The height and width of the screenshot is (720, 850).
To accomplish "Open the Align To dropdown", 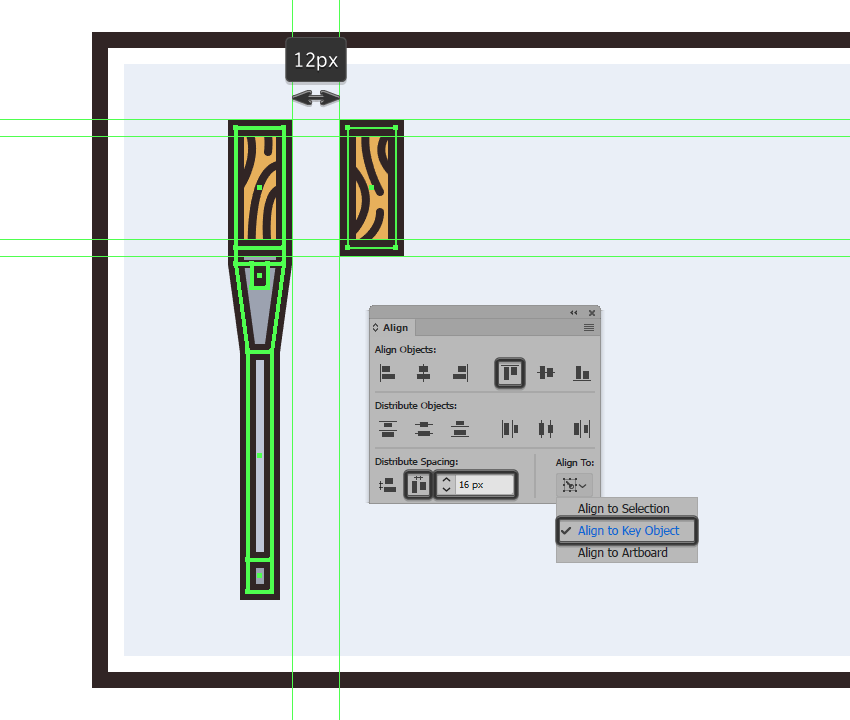I will point(574,485).
